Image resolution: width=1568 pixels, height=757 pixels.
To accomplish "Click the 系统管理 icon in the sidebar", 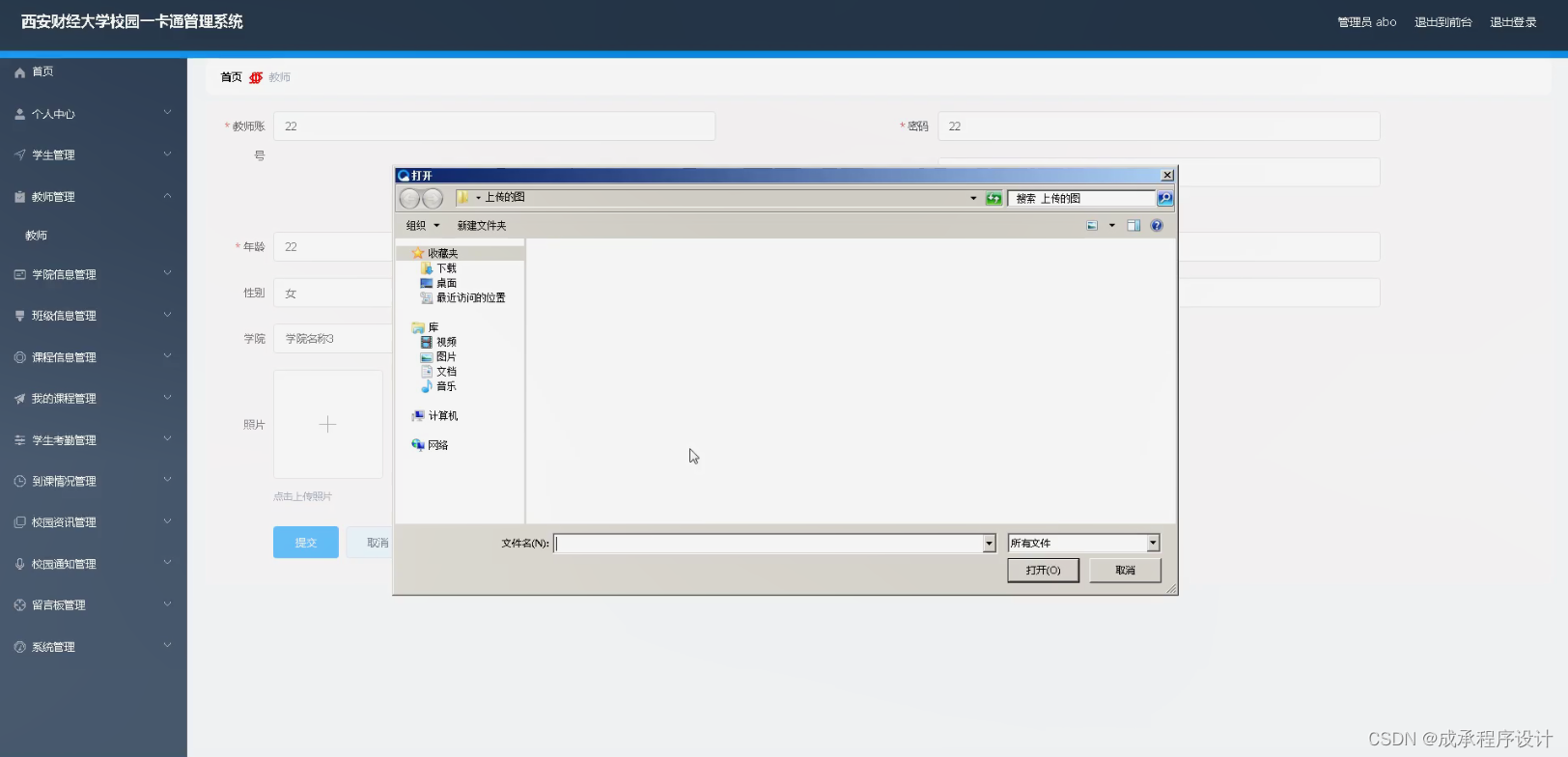I will 19,647.
